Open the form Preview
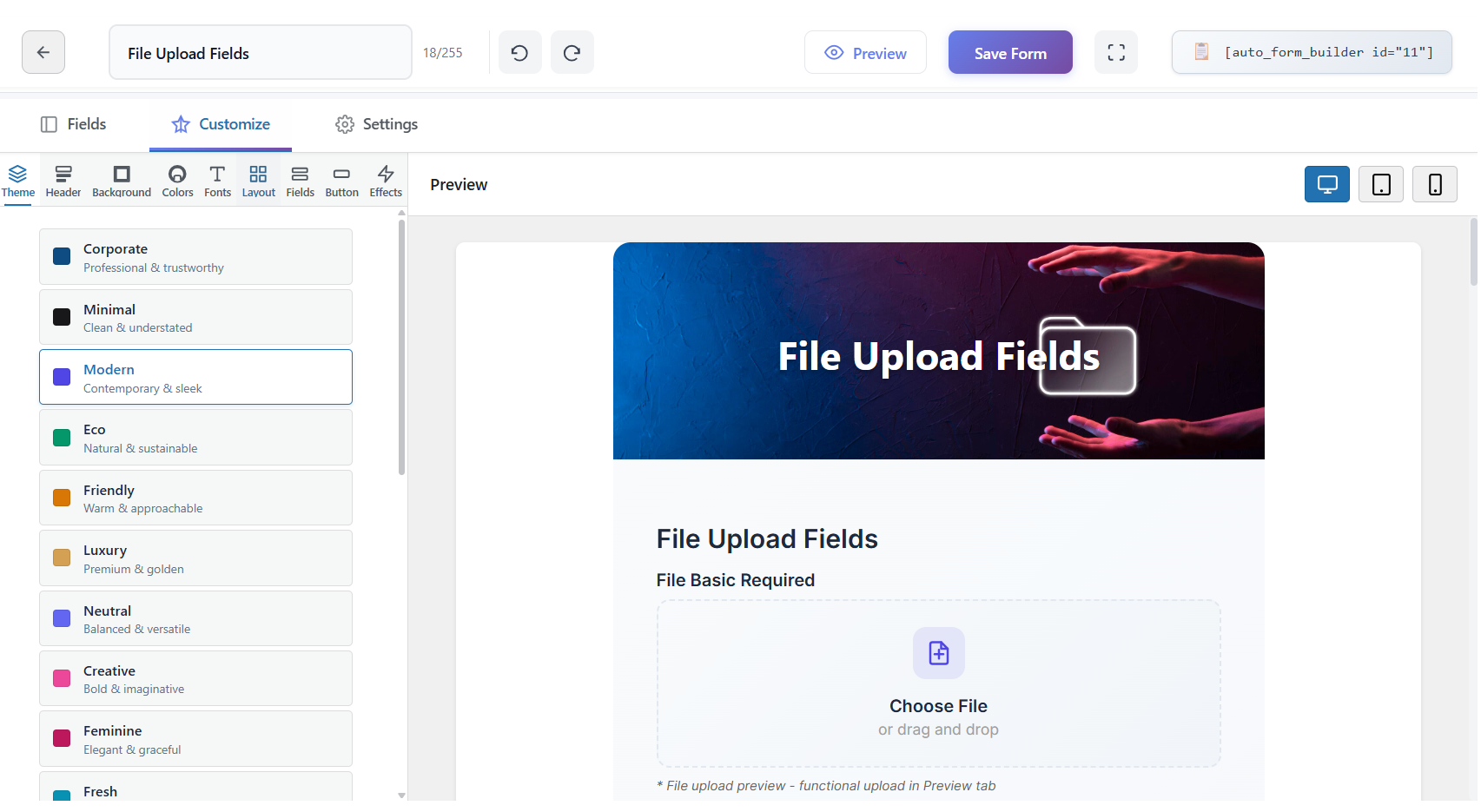The width and height of the screenshot is (1481, 812). click(865, 52)
